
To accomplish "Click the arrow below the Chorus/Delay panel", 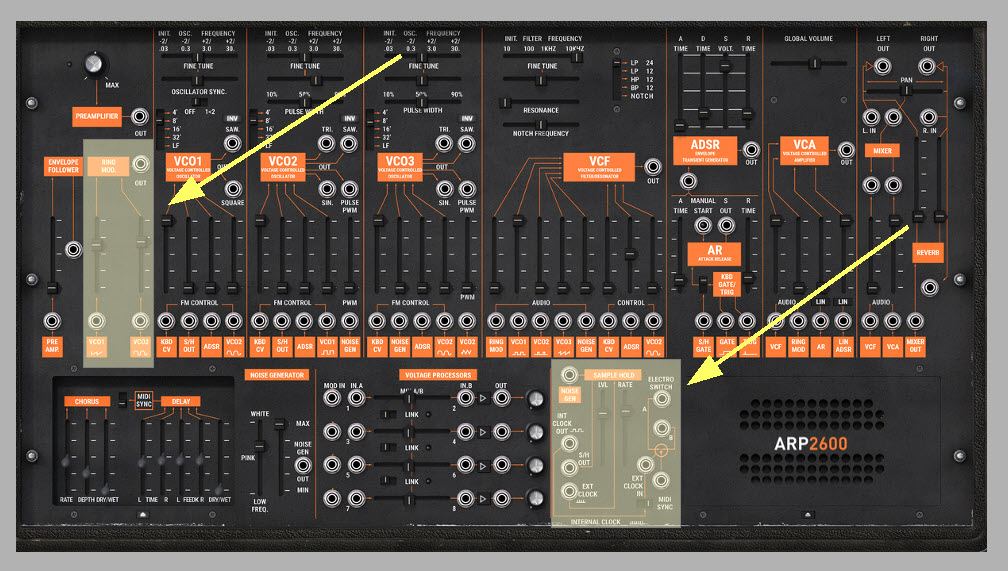I will (143, 514).
